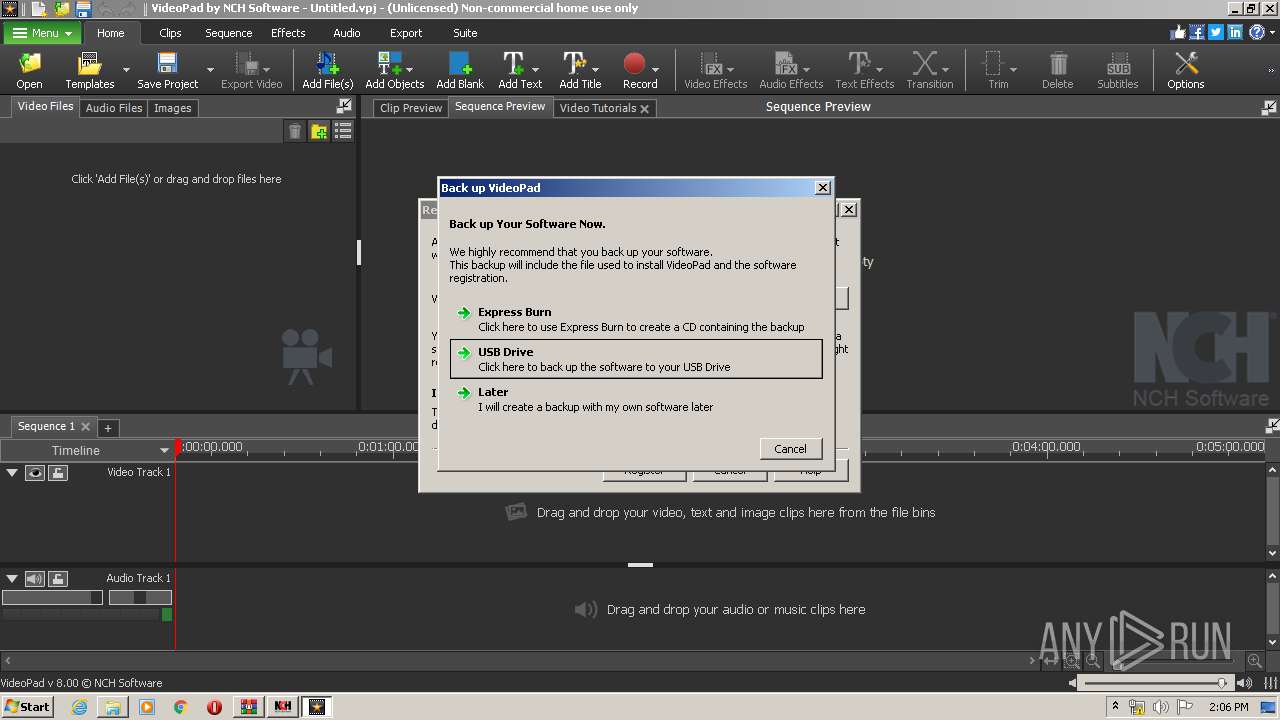1280x720 pixels.
Task: Adjust Audio Track 1 pan slider
Action: point(140,597)
